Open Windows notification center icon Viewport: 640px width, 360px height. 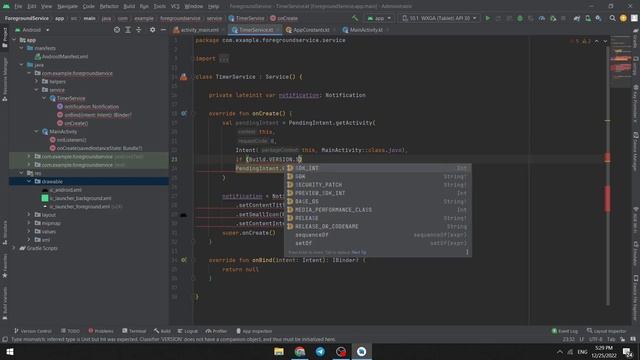[x=627, y=351]
